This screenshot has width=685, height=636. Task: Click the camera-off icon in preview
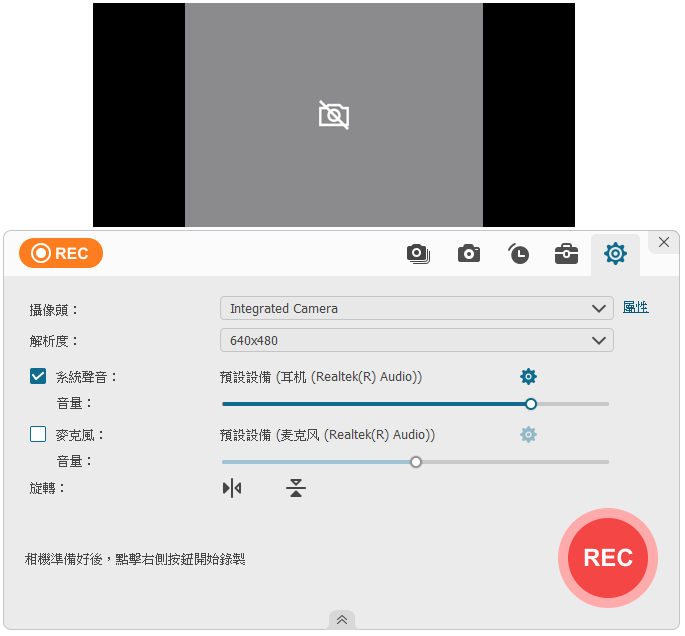tap(334, 115)
